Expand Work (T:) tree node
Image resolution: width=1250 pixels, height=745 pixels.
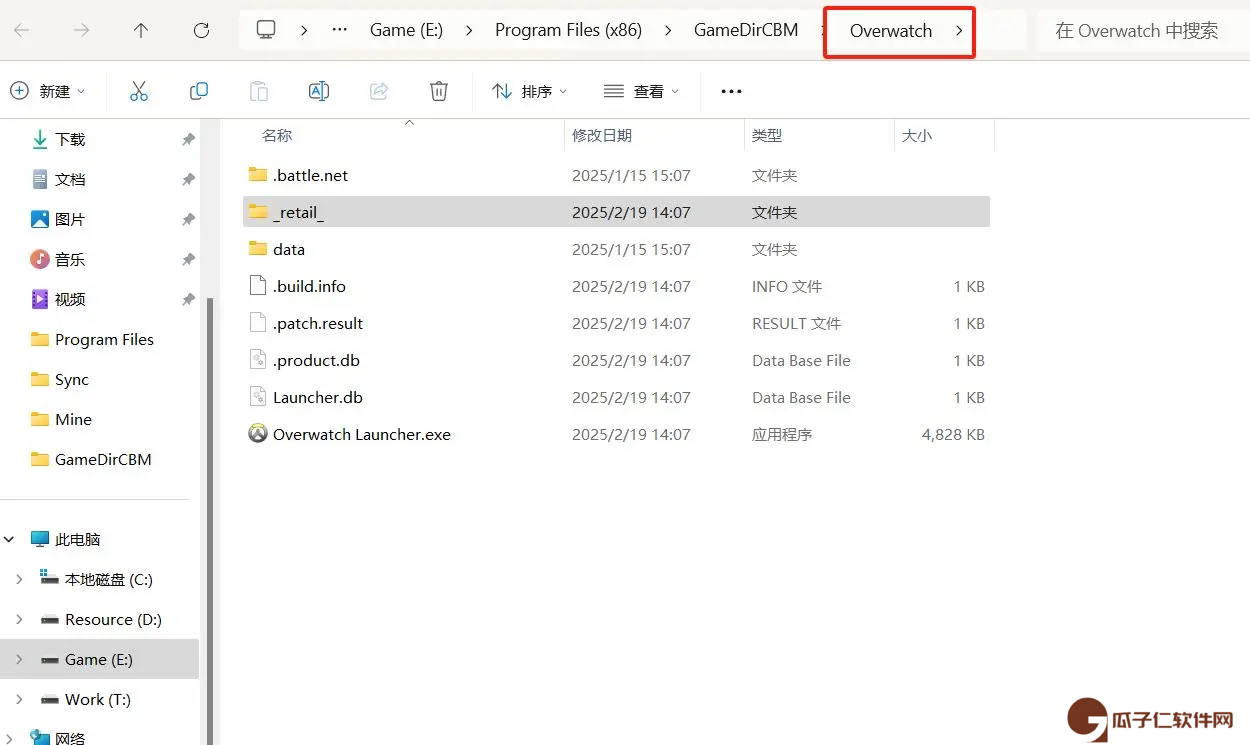[x=19, y=699]
